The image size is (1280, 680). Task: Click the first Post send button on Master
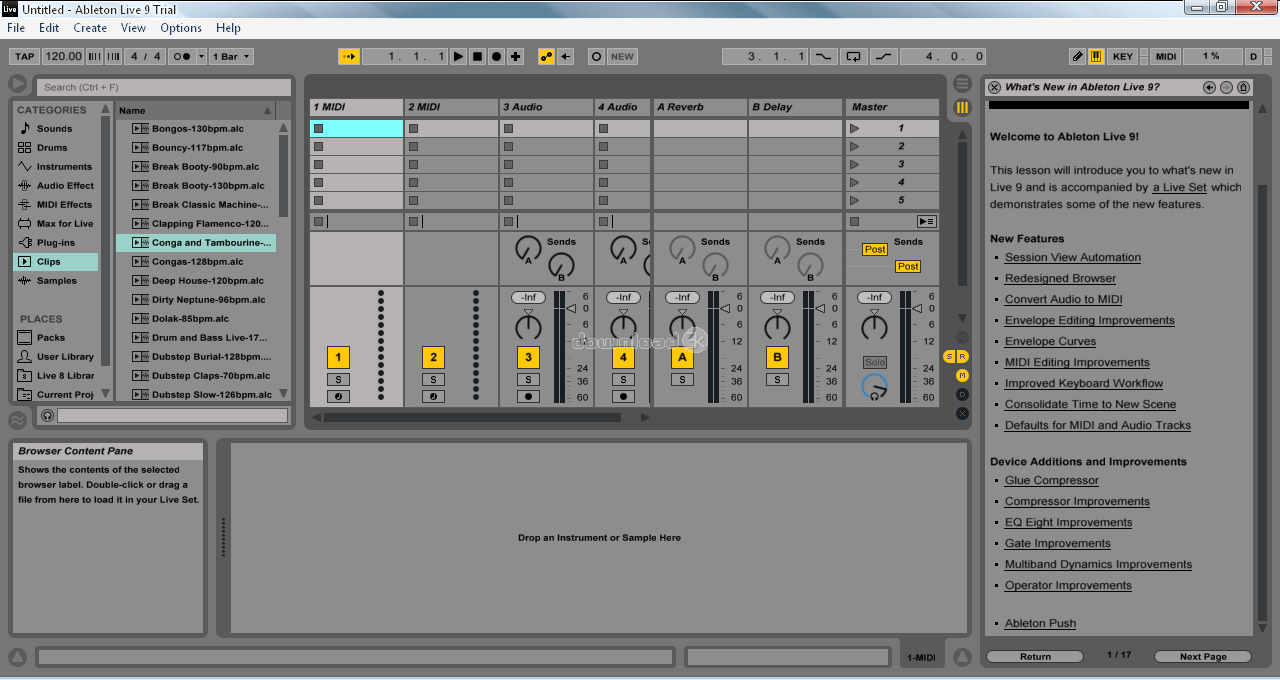875,249
